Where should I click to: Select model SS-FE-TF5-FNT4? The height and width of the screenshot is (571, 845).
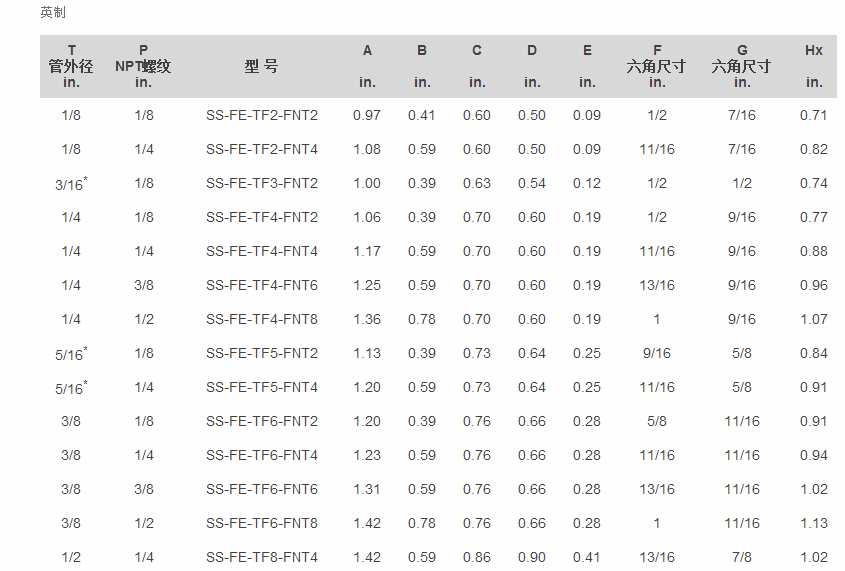261,387
